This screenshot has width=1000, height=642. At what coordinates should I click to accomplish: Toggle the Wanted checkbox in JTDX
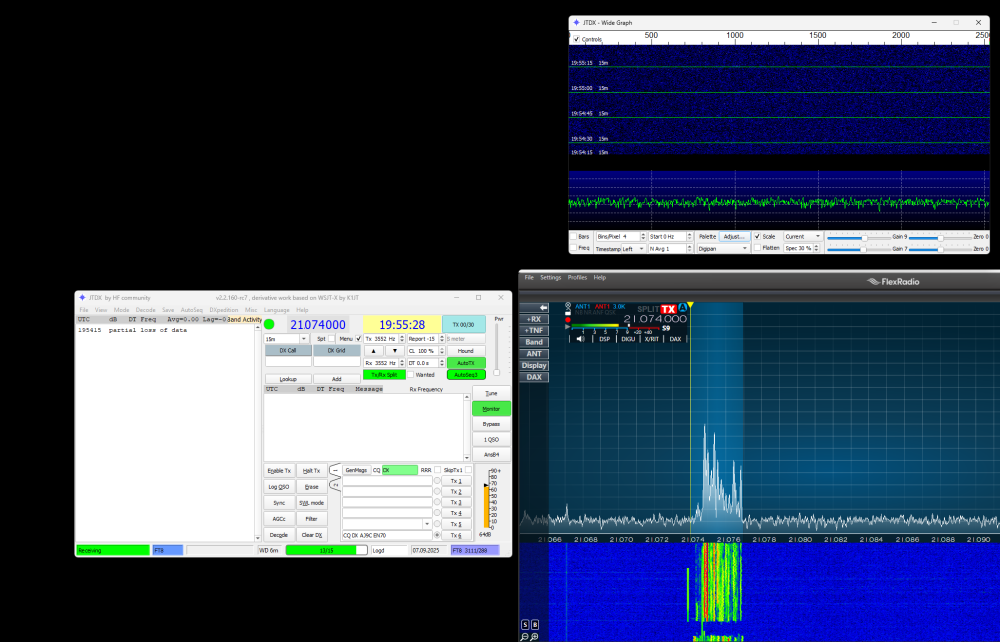click(411, 374)
